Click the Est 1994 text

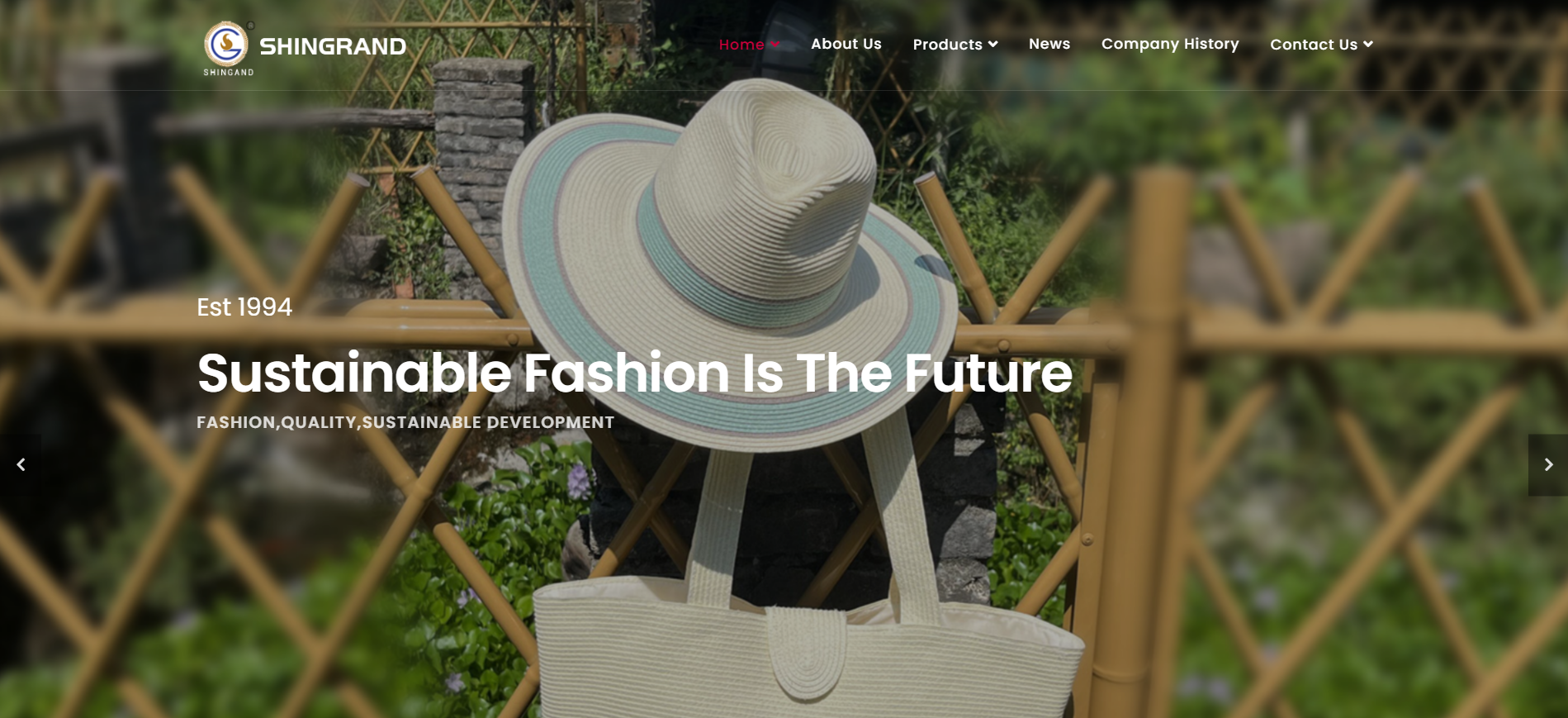coord(244,307)
